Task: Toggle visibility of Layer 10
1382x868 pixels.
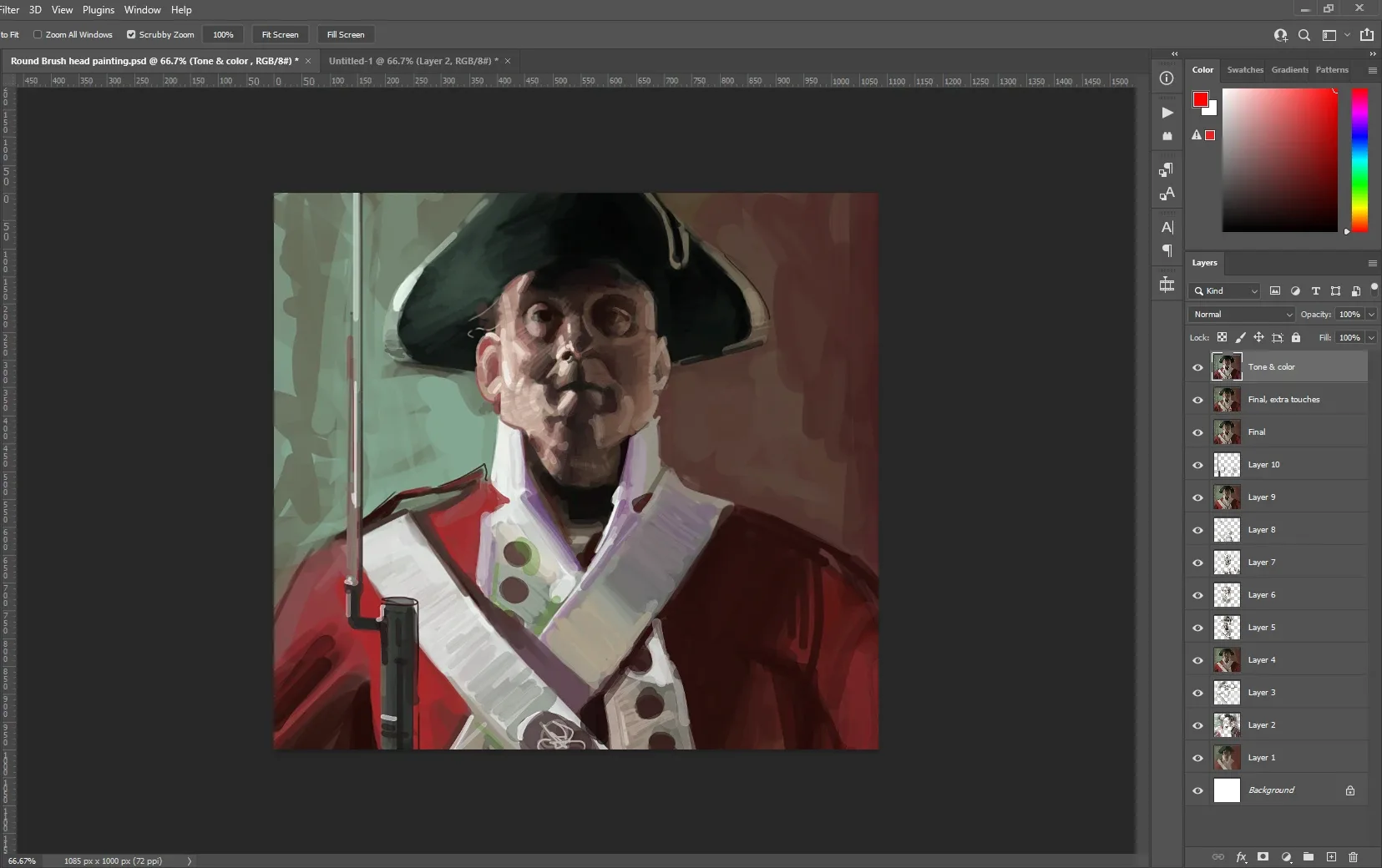Action: pos(1197,465)
